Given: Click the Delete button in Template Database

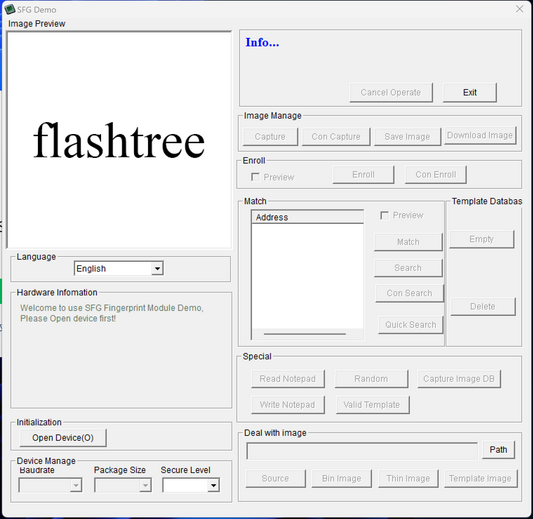Looking at the screenshot, I should 483,307.
